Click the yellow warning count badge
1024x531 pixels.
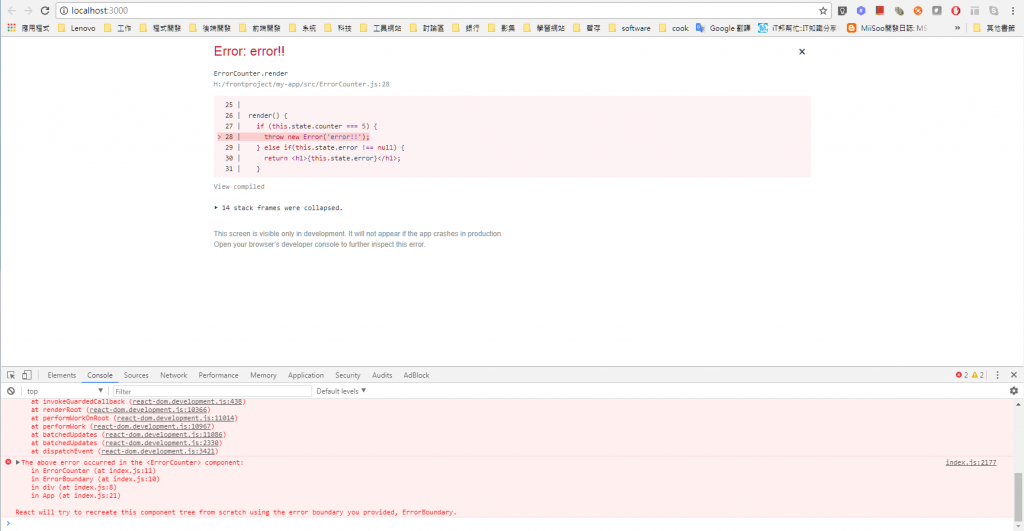978,375
